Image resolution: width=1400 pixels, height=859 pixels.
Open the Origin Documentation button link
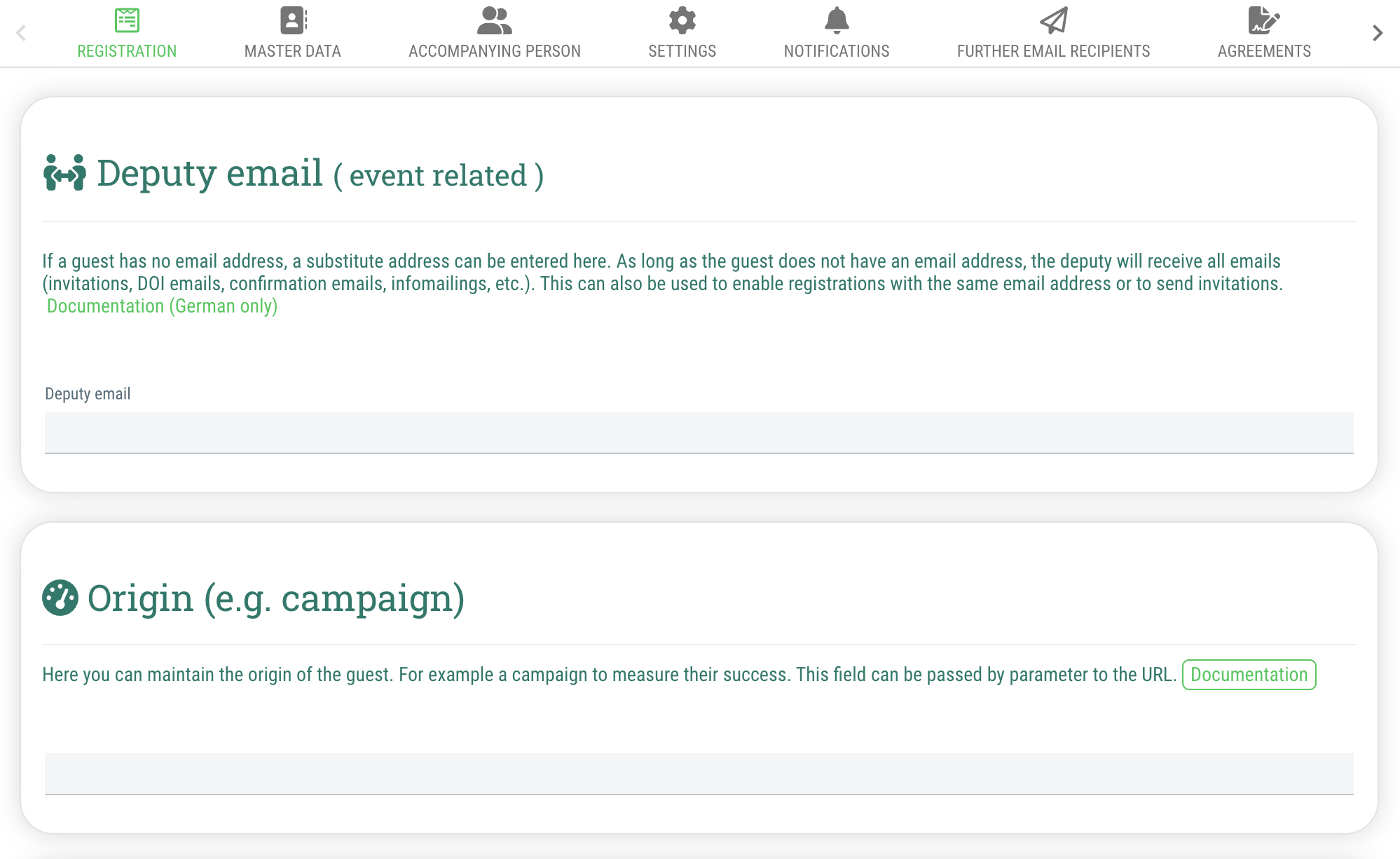pos(1249,675)
